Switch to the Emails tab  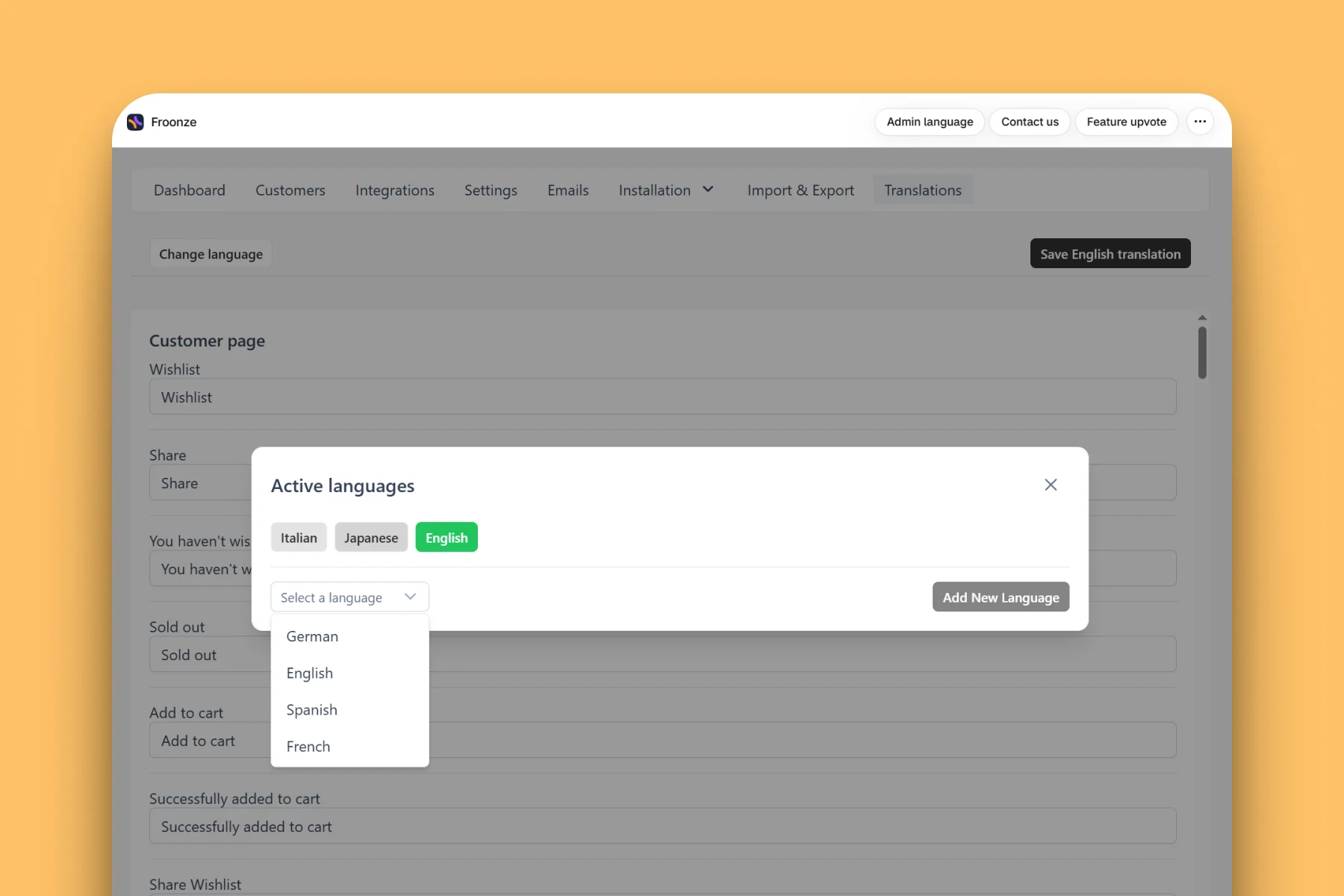(x=568, y=190)
